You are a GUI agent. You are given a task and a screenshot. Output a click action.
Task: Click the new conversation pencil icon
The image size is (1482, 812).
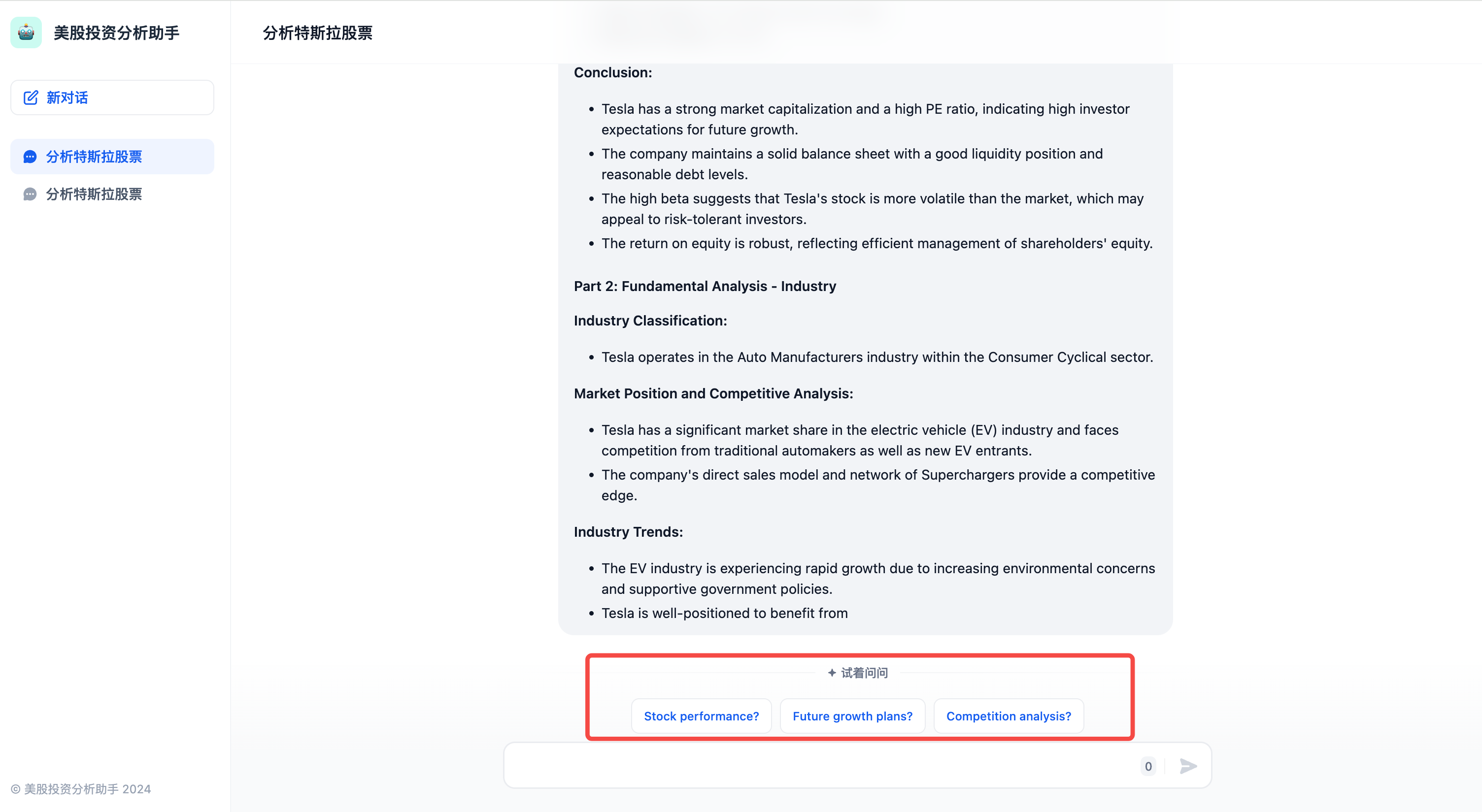(31, 98)
